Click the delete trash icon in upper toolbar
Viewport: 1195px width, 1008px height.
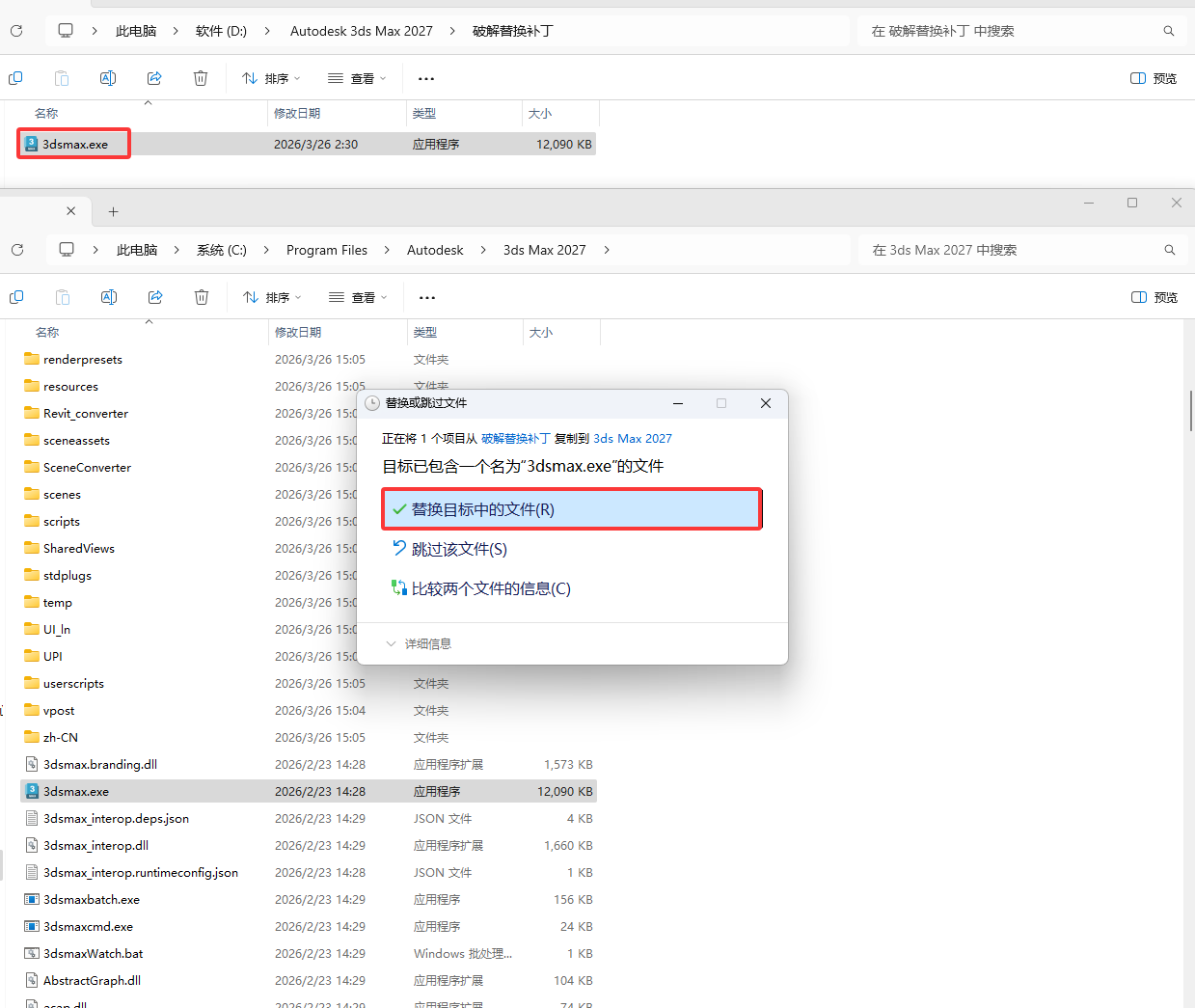[201, 78]
